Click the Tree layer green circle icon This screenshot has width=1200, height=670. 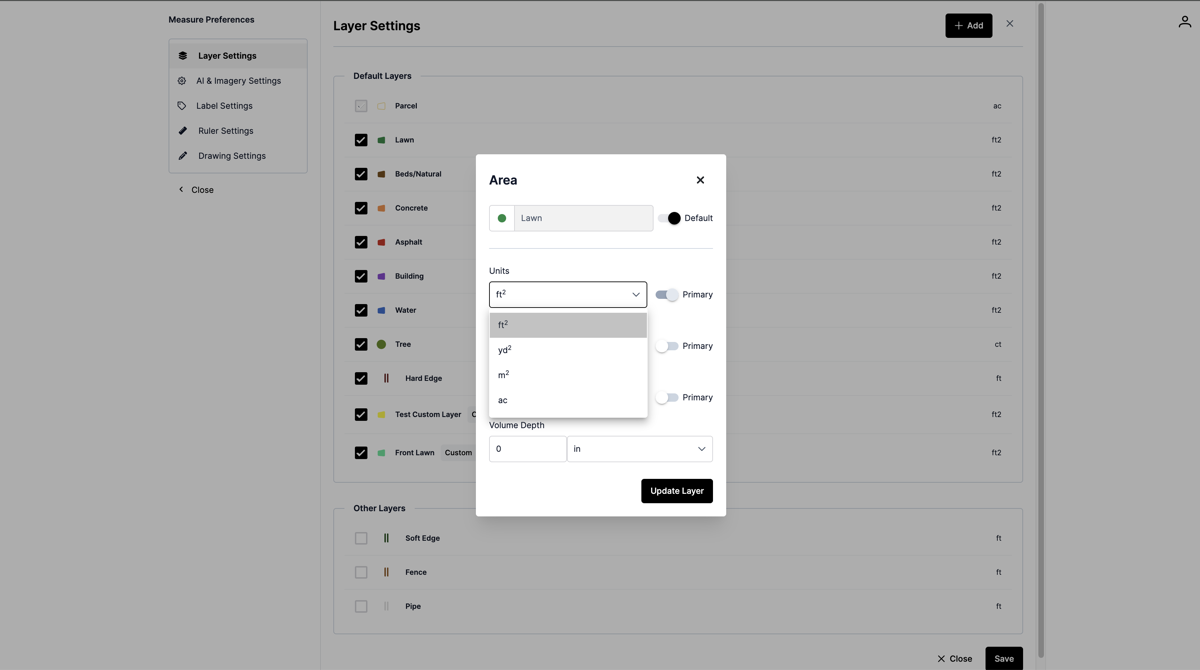pyautogui.click(x=381, y=344)
